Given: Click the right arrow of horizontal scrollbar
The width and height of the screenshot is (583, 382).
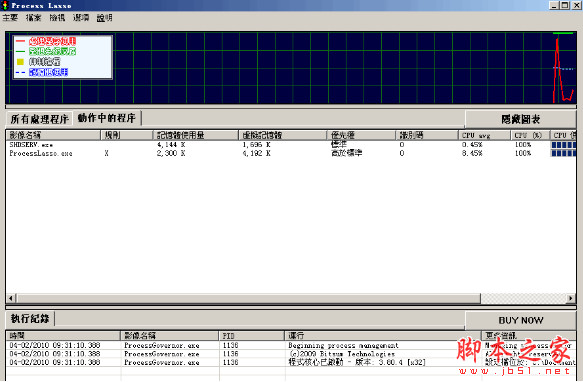Looking at the screenshot, I should click(x=571, y=298).
